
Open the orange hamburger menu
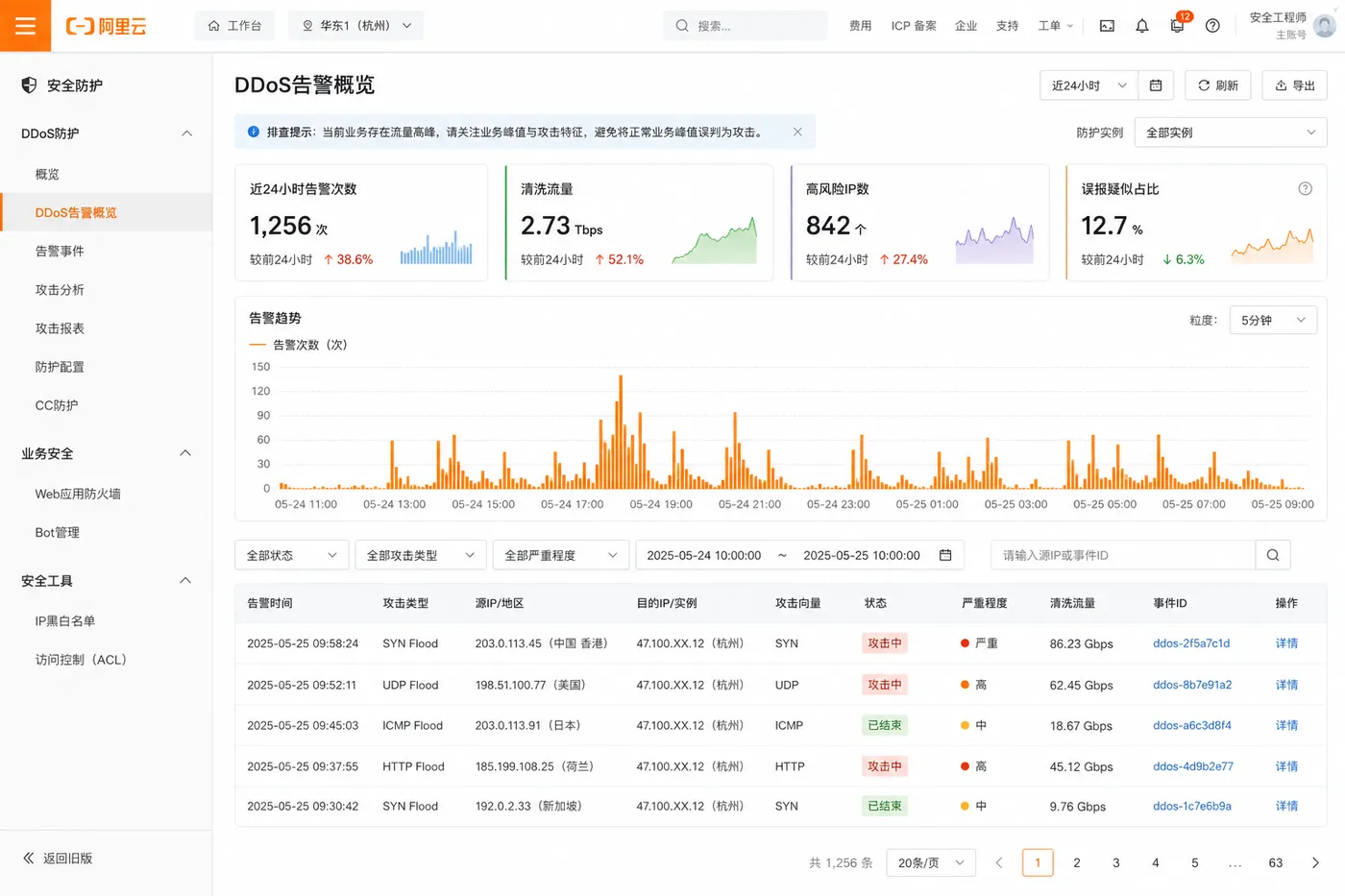[x=25, y=26]
